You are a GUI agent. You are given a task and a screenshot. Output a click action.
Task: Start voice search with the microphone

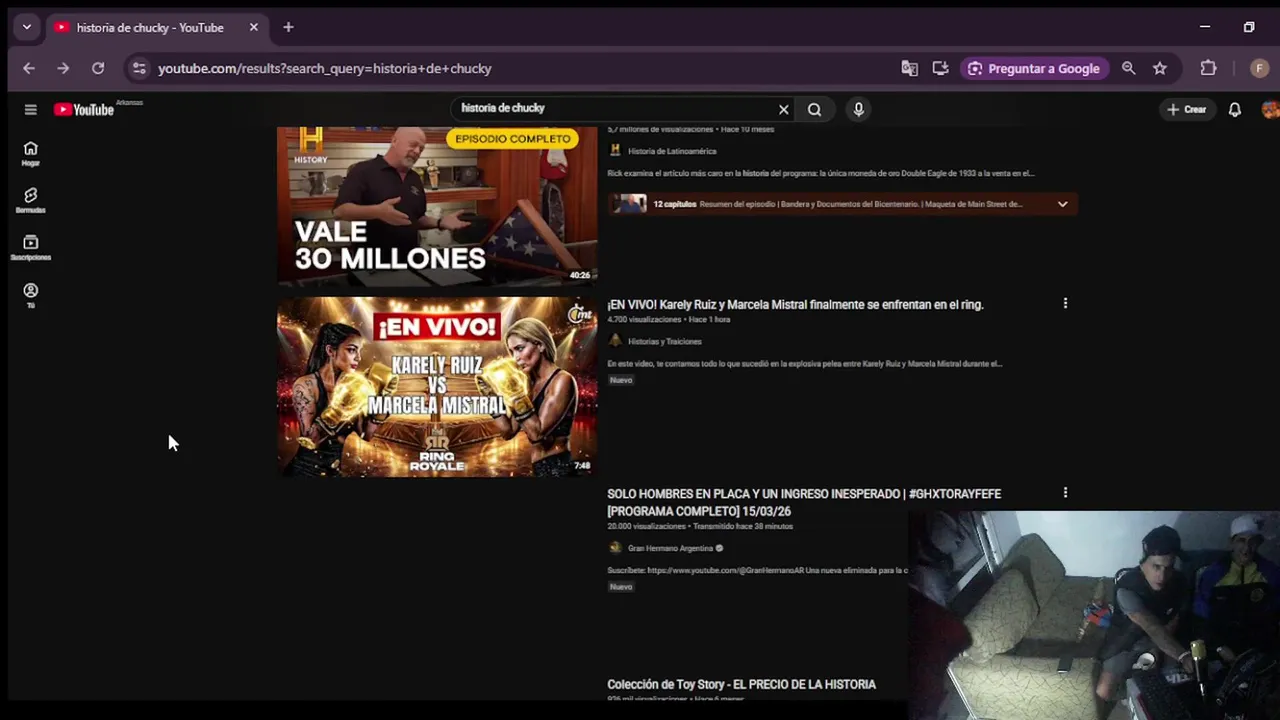pyautogui.click(x=858, y=110)
